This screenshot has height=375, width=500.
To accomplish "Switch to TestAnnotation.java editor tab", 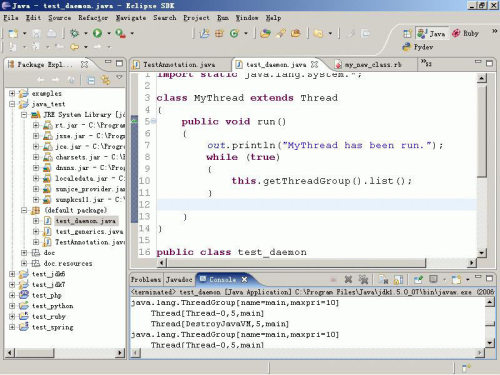I will 179,64.
